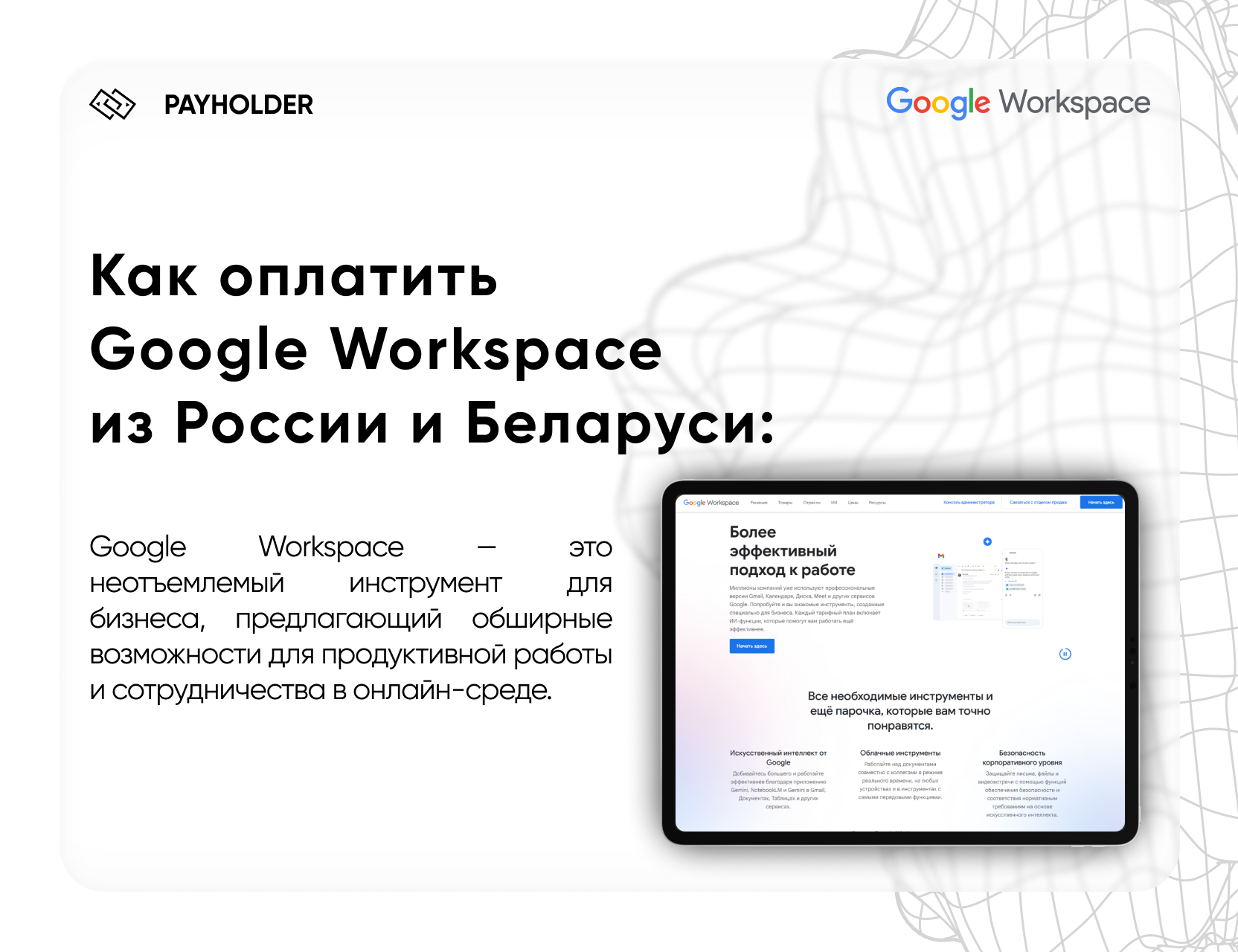Click the blue Gemini sparkle icon
Screen dimensions: 1238x952
[987, 541]
